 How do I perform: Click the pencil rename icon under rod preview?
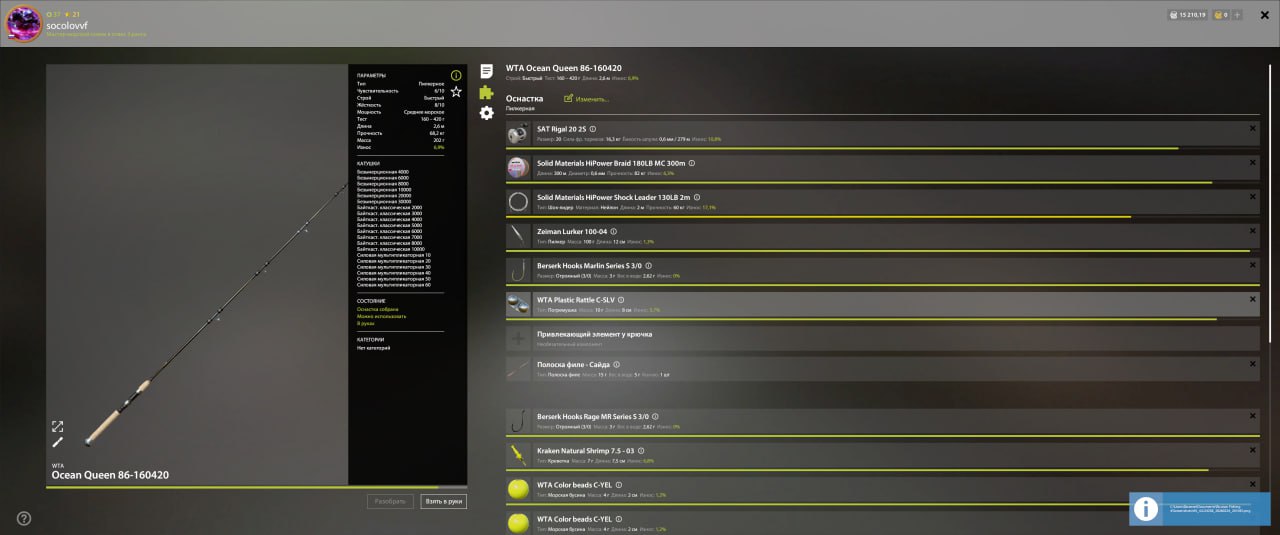coord(57,442)
